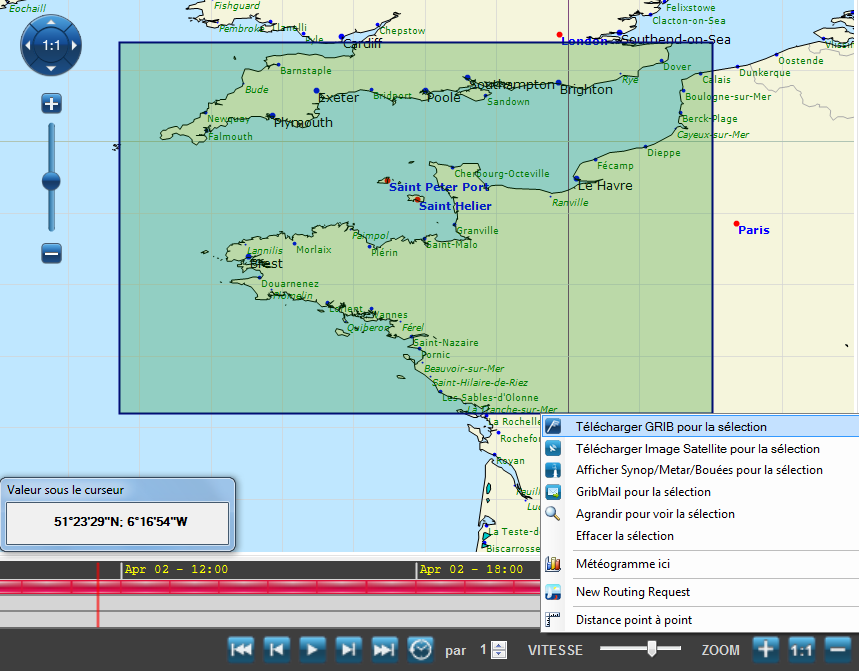The width and height of the screenshot is (859, 671).
Task: Click the map zoom-out minus button
Action: point(52,253)
